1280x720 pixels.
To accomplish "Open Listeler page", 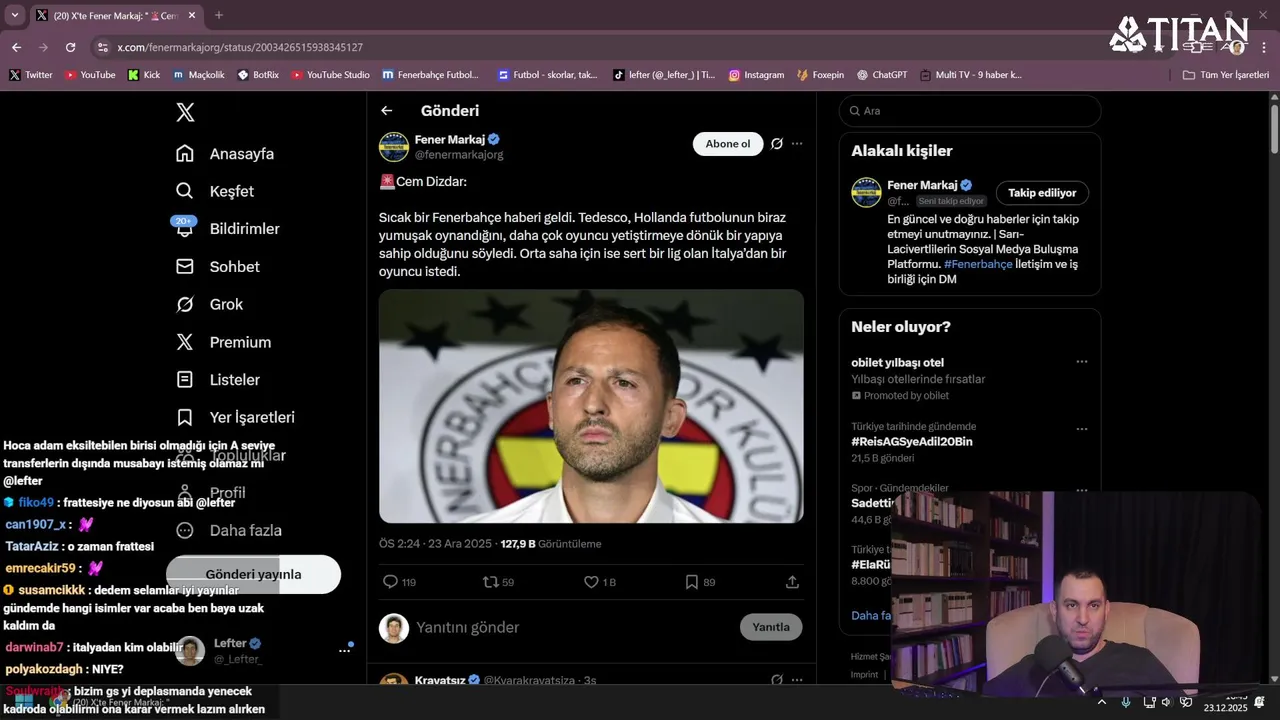I will click(x=218, y=380).
